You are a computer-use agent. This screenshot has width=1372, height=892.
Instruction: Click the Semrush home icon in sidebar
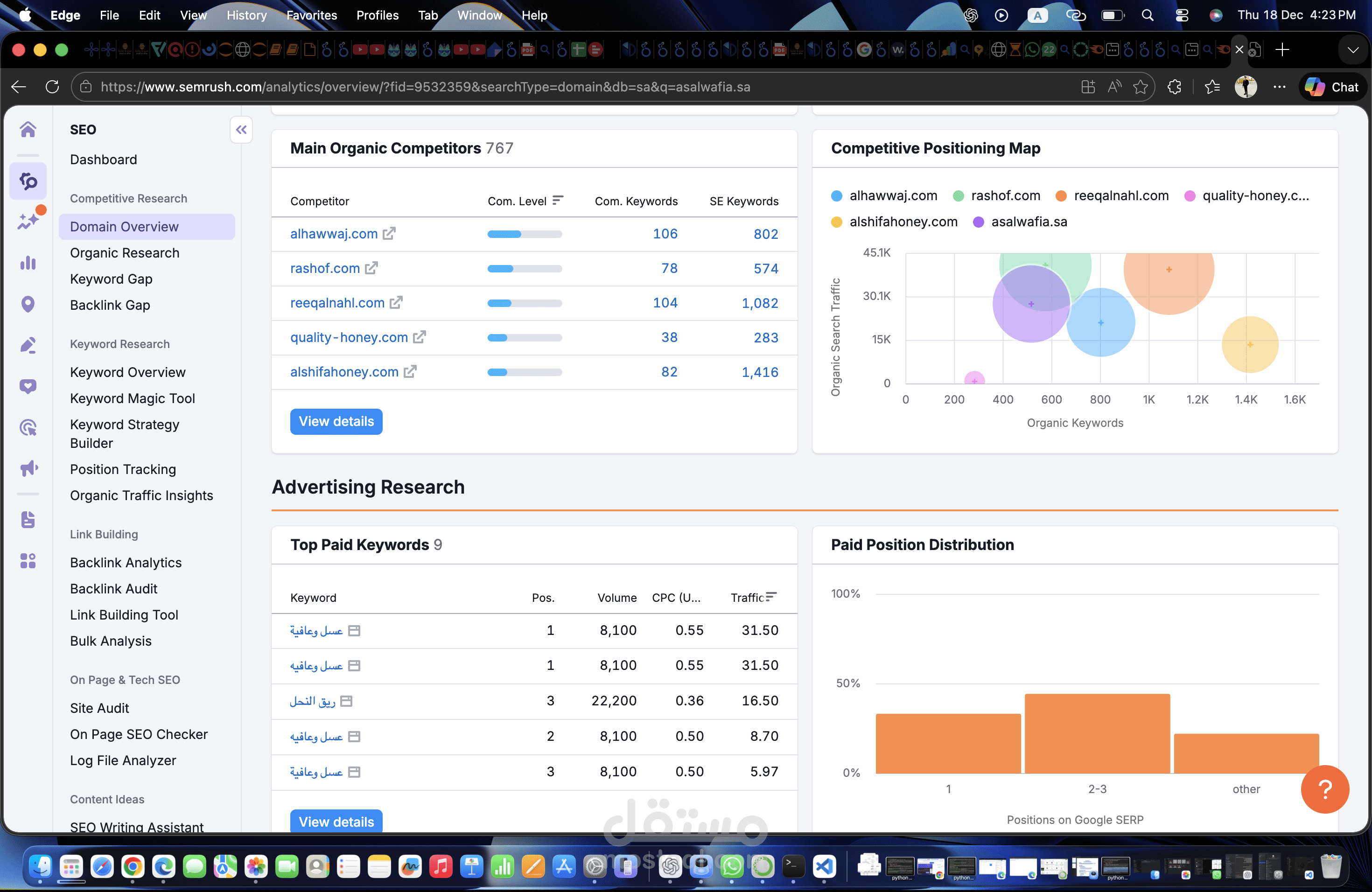[28, 130]
